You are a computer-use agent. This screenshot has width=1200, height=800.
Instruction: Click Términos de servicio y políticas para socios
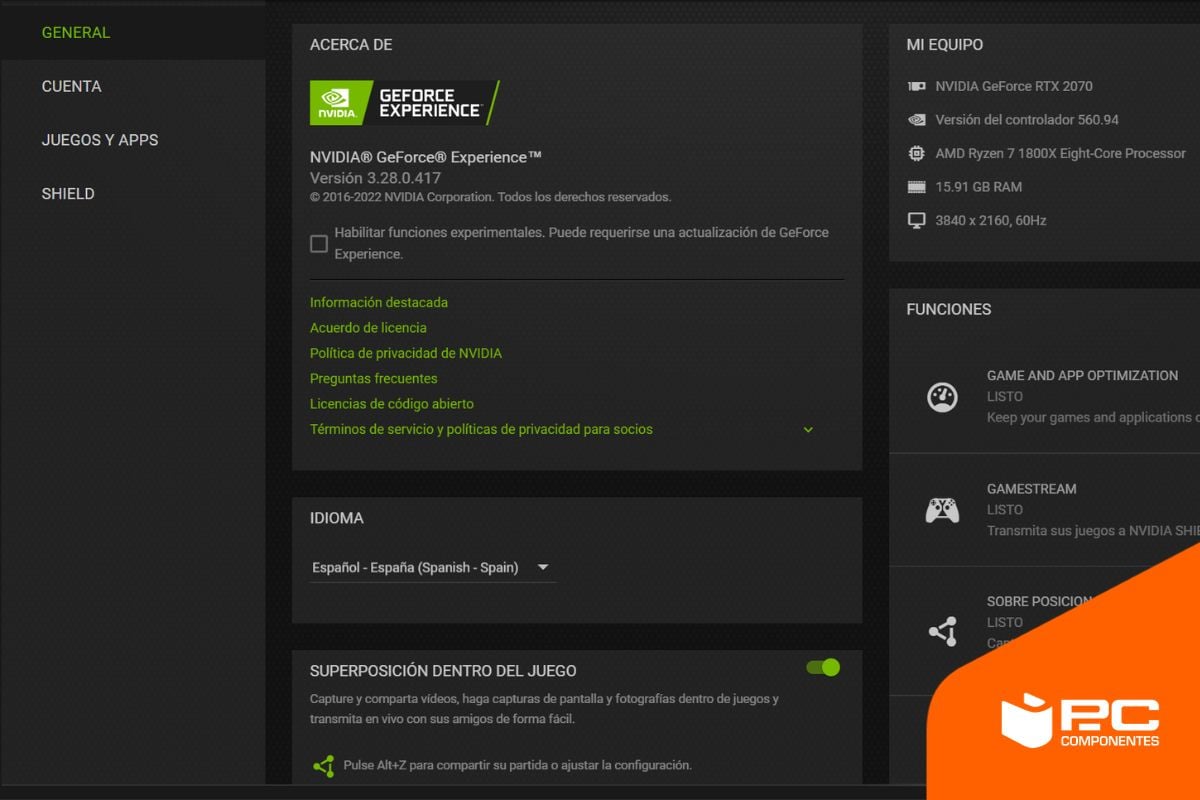point(481,430)
